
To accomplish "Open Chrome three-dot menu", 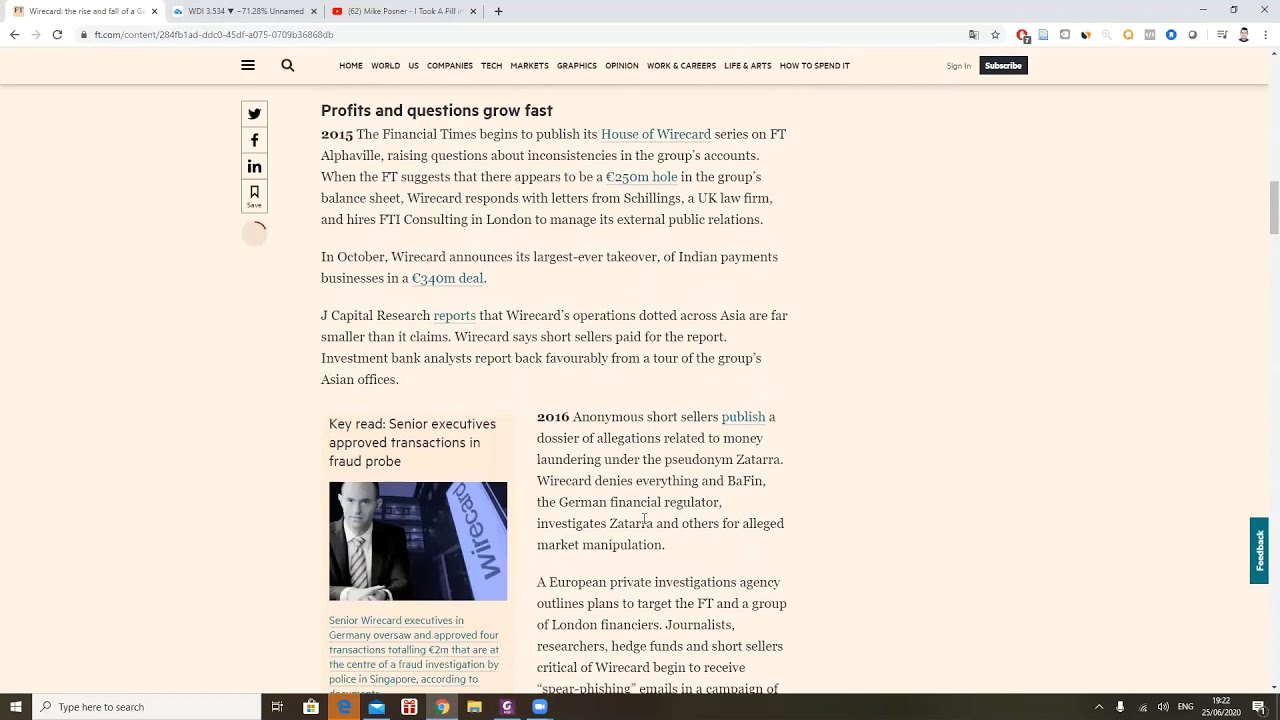I will coord(1266,34).
